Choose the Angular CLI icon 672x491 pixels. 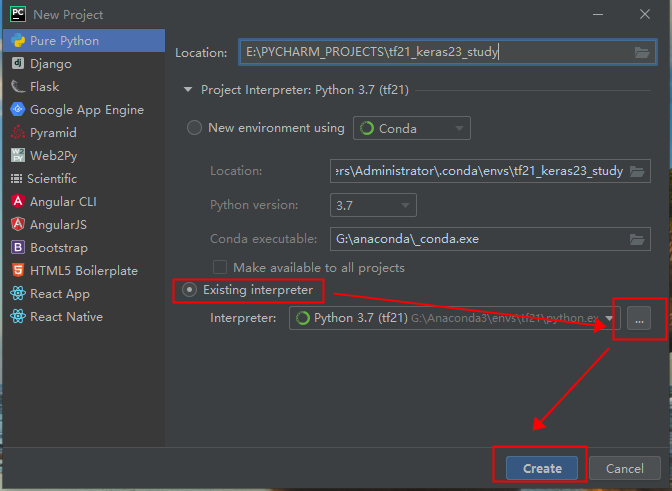point(17,202)
